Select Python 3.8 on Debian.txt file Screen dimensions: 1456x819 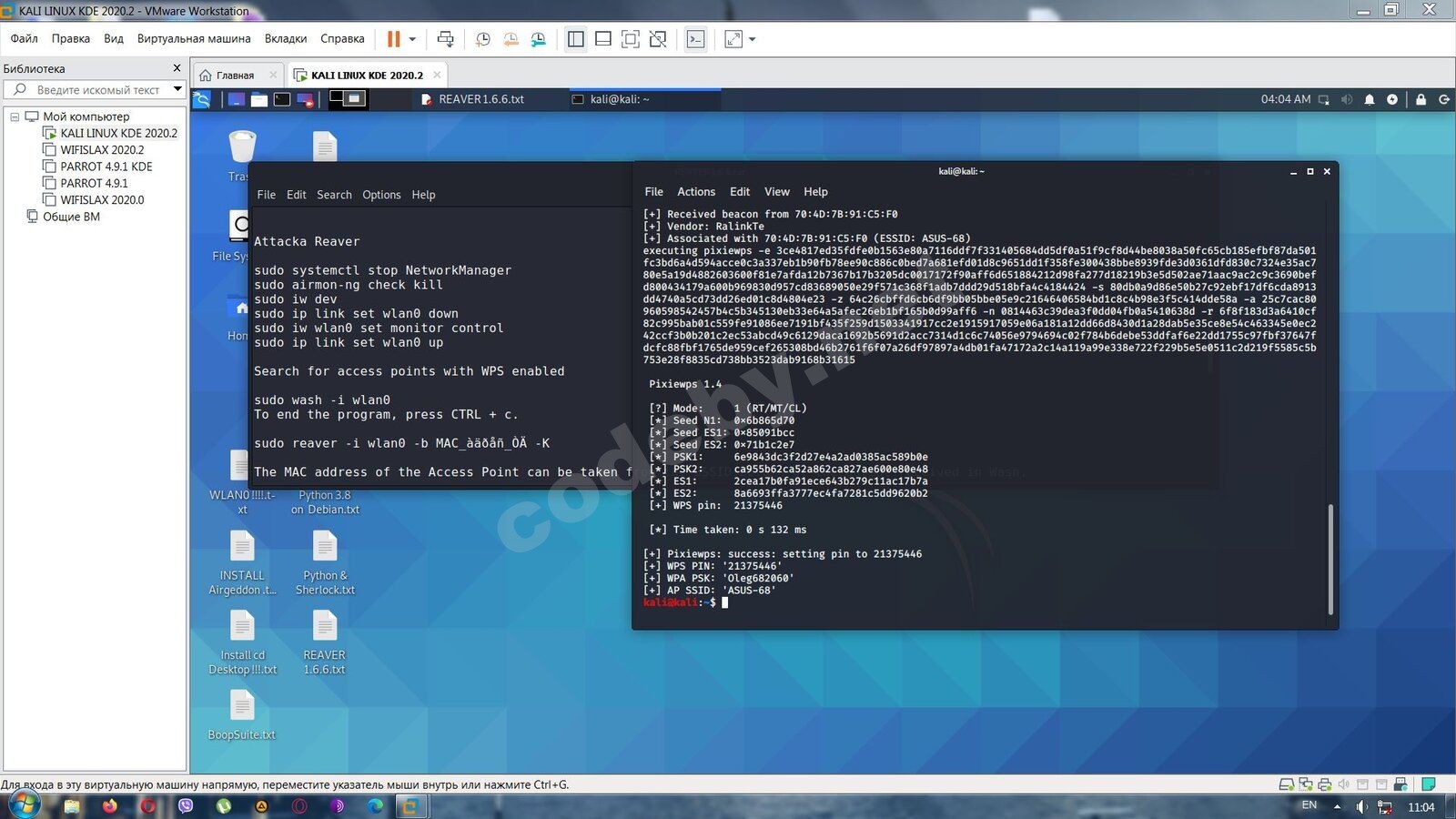pyautogui.click(x=325, y=502)
